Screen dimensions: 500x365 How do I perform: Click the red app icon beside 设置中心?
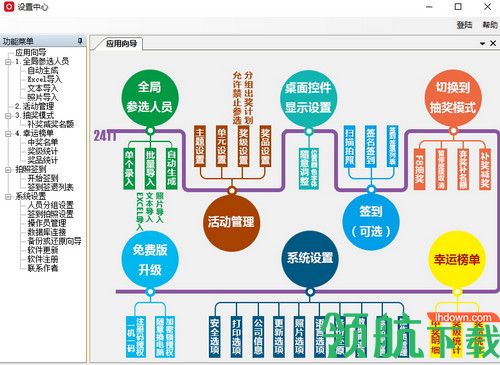(9, 6)
